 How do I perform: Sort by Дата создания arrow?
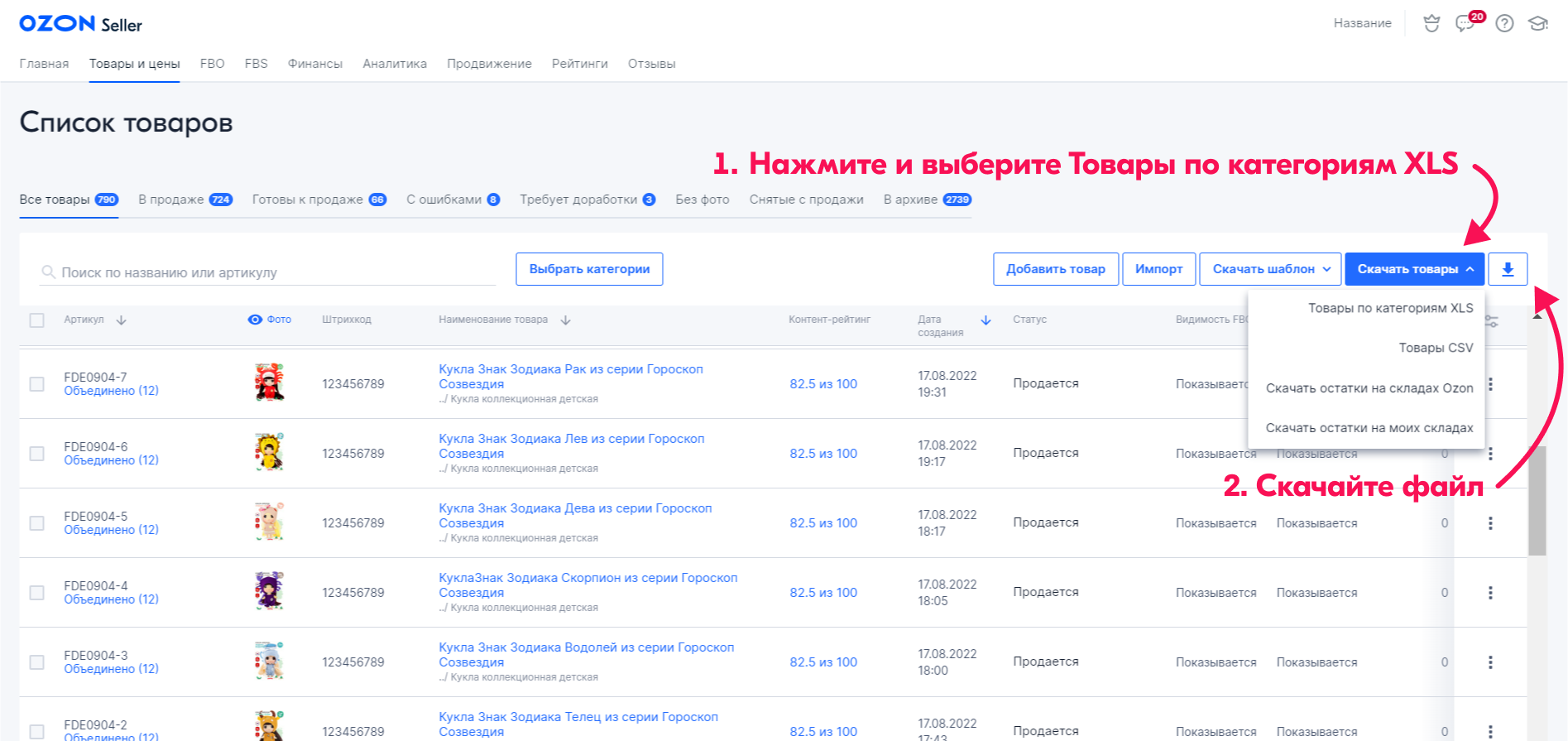coord(985,320)
